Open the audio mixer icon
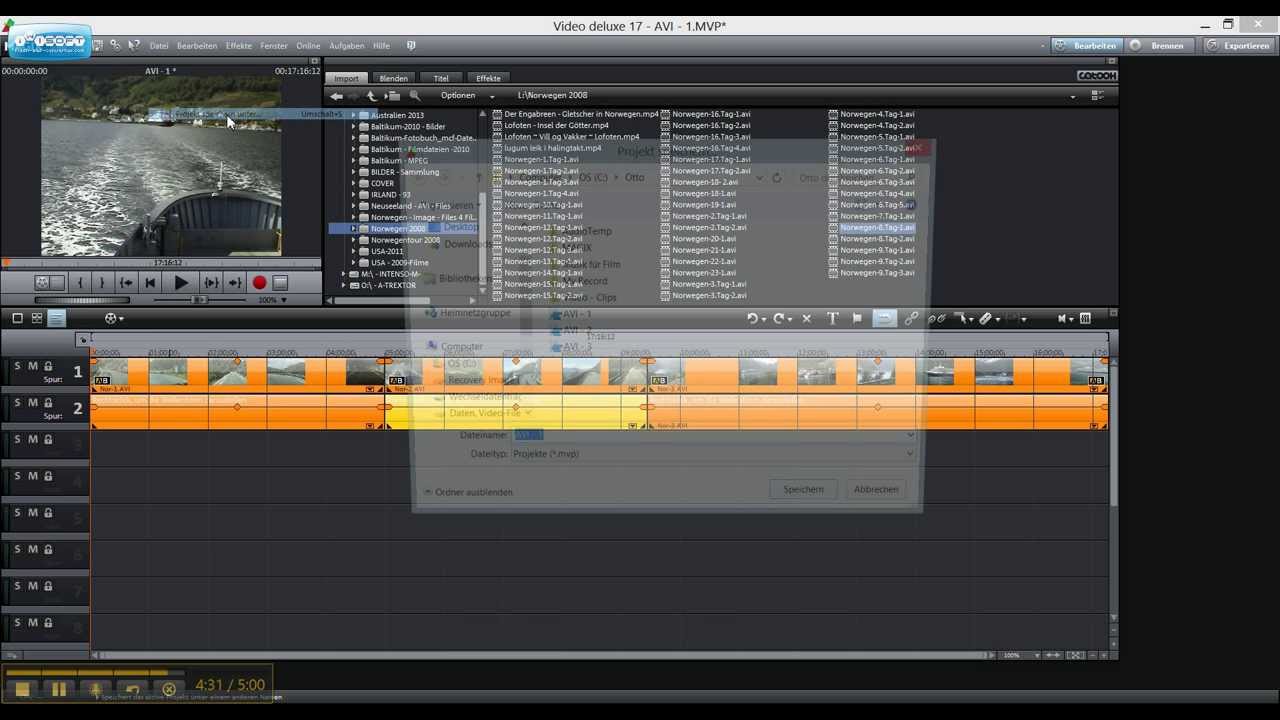The image size is (1280, 720). tap(1085, 318)
